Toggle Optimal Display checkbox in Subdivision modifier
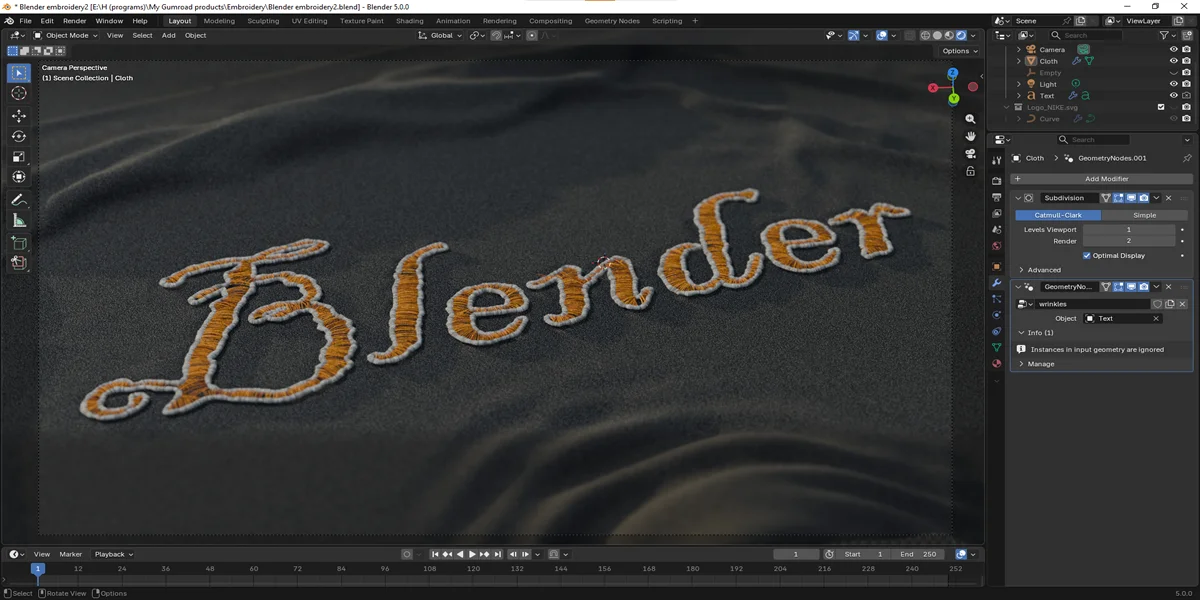The image size is (1200, 600). [x=1089, y=255]
